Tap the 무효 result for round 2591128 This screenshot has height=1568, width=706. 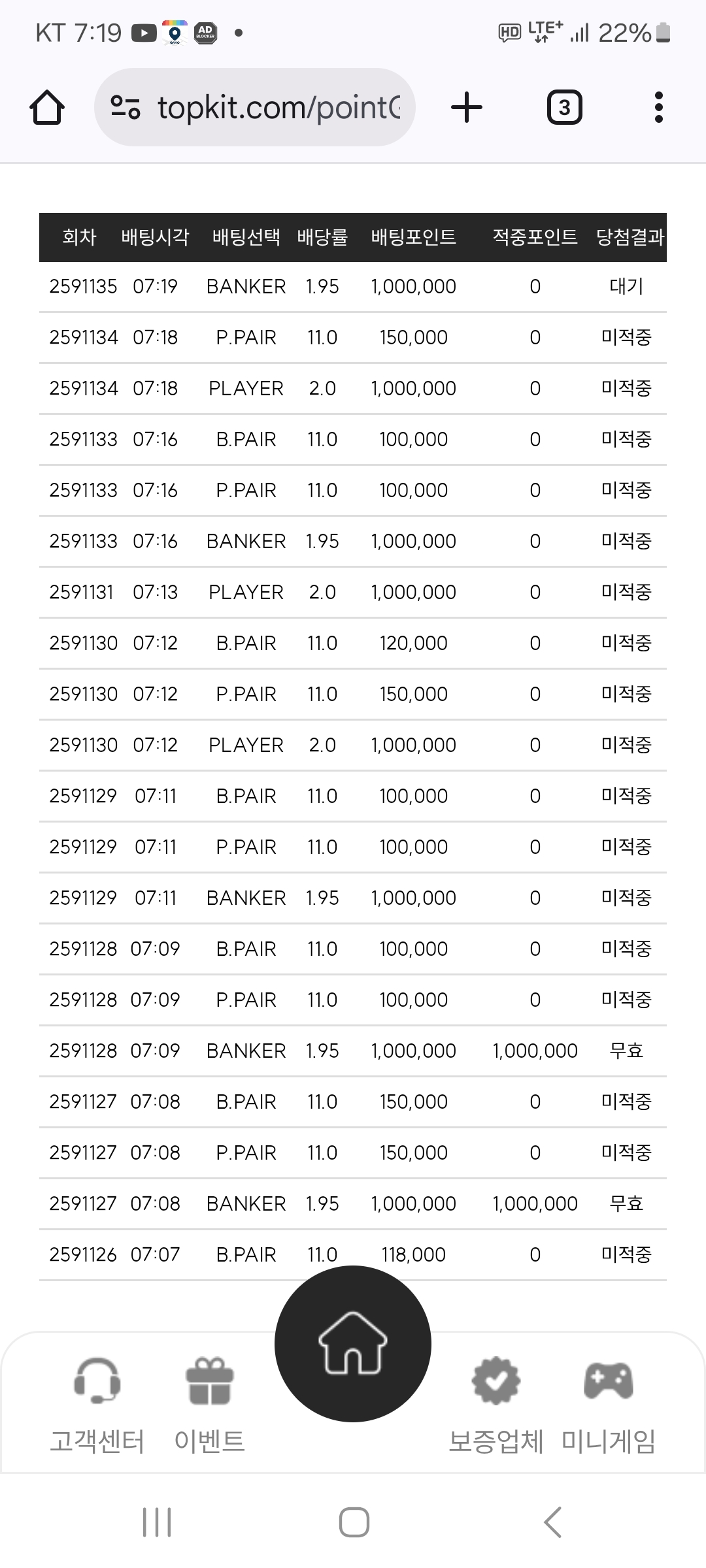coord(626,1051)
